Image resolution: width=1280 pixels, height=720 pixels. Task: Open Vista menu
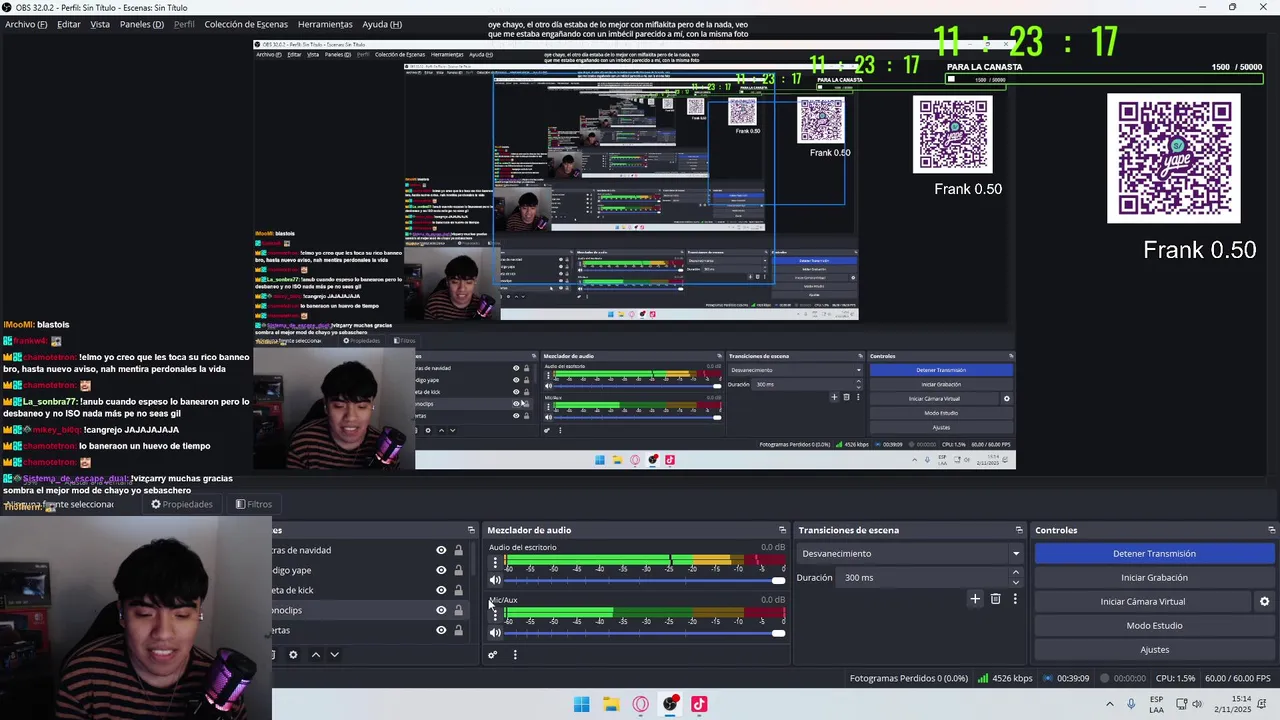click(x=100, y=24)
